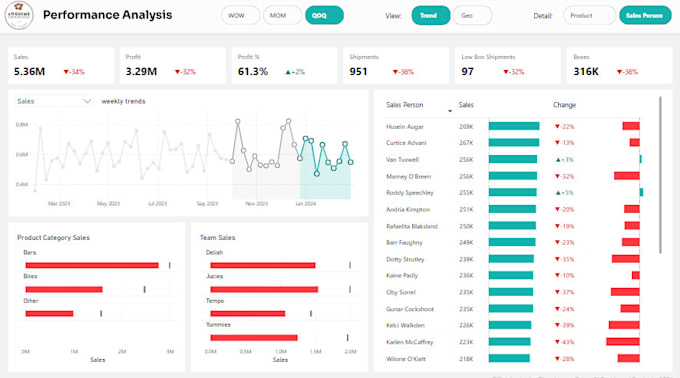Click the Sales -34% down indicator
The image size is (680, 378).
pyautogui.click(x=74, y=72)
